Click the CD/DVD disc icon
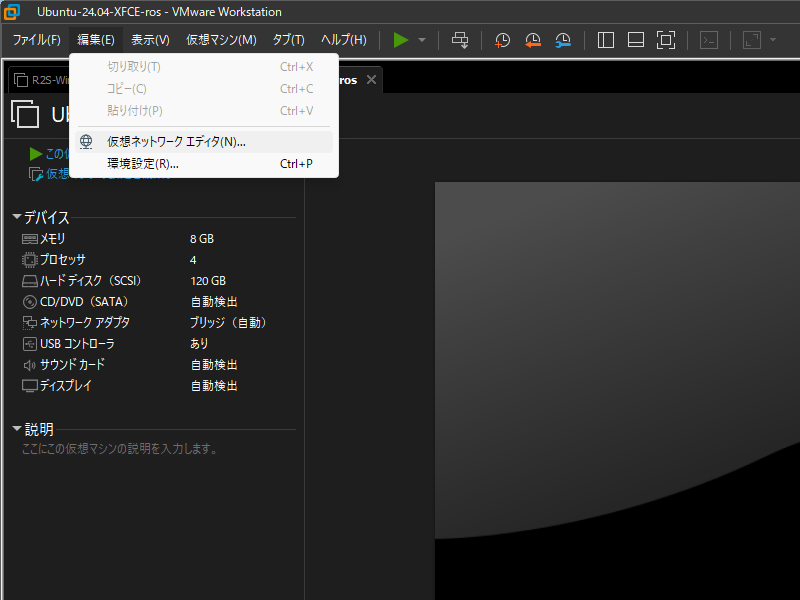The width and height of the screenshot is (800, 600). tap(30, 302)
